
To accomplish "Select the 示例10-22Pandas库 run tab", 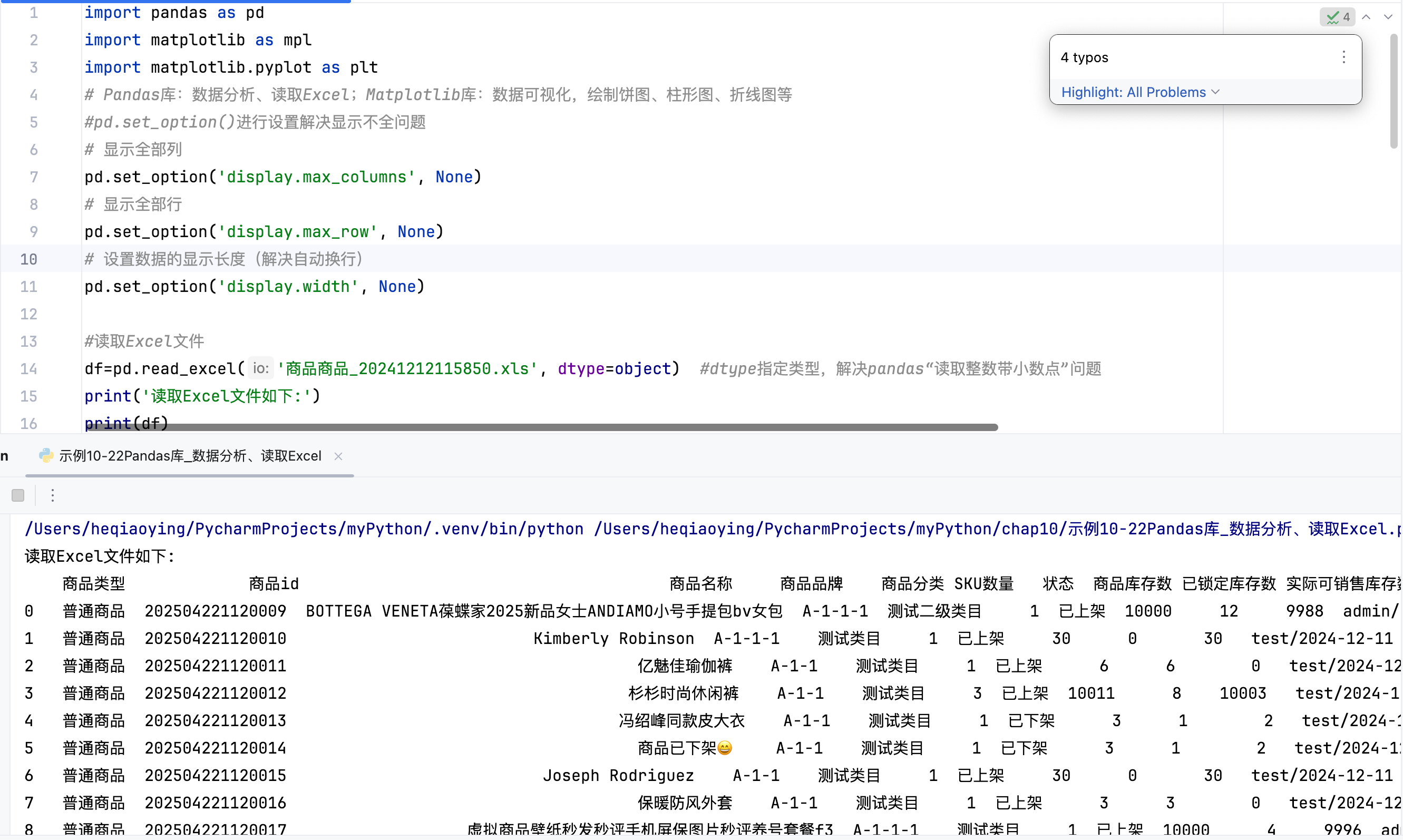I will tap(190, 456).
